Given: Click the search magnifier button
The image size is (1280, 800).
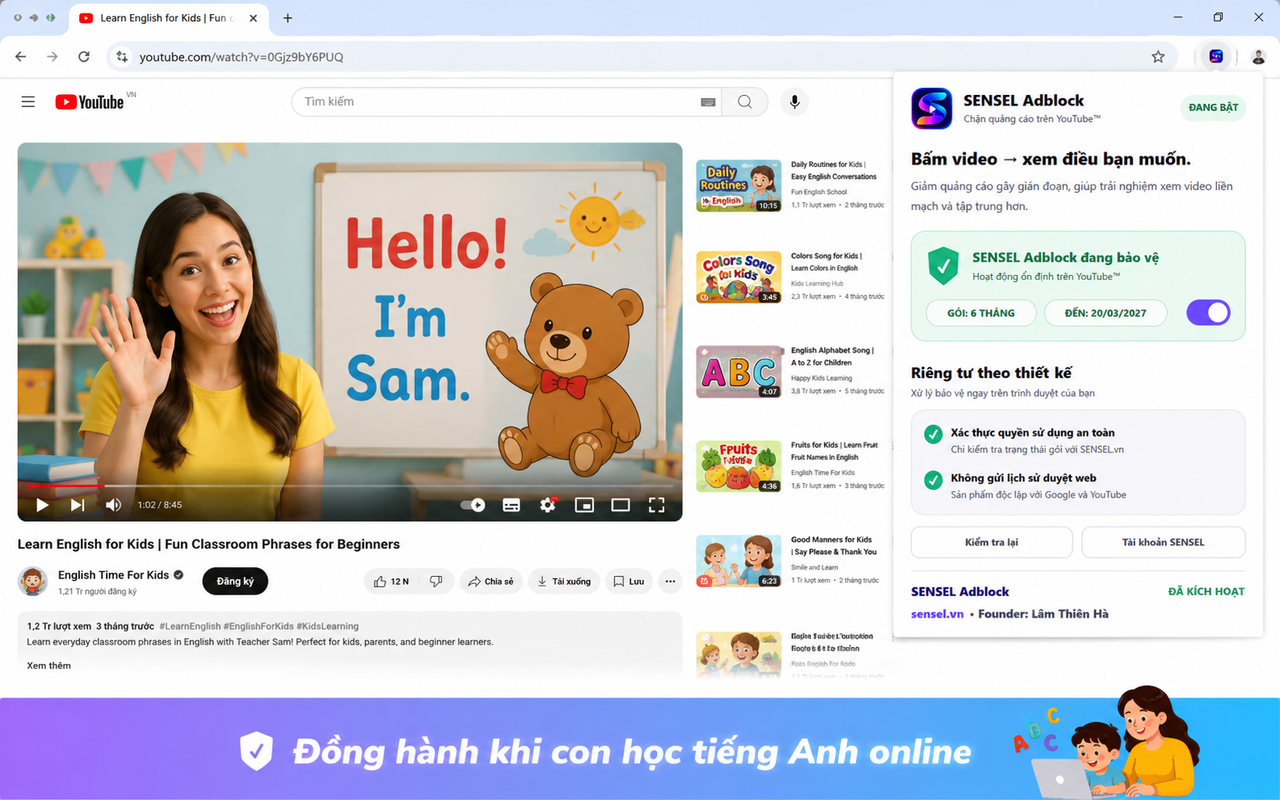Looking at the screenshot, I should [x=745, y=102].
